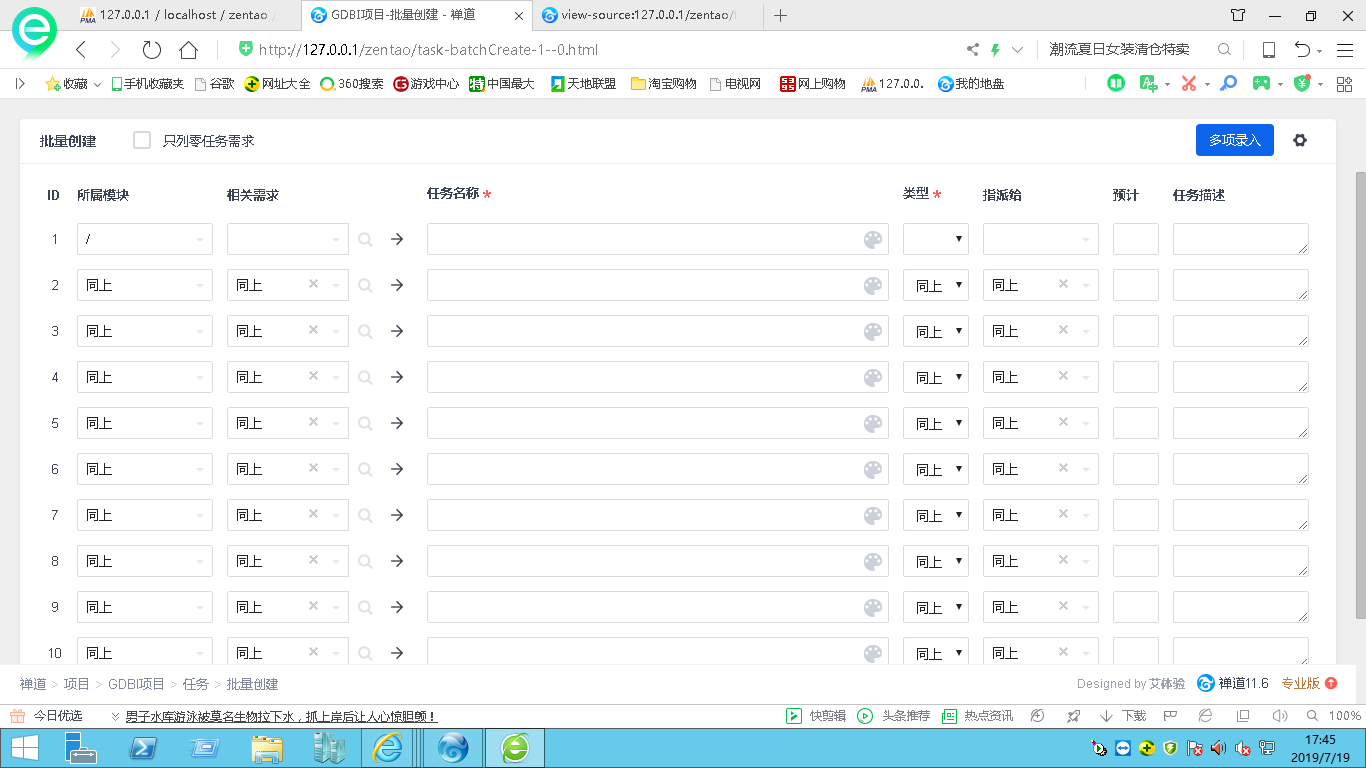Viewport: 1366px width, 768px height.
Task: Toggle the 只列零任务需求 checkbox
Action: [142, 140]
